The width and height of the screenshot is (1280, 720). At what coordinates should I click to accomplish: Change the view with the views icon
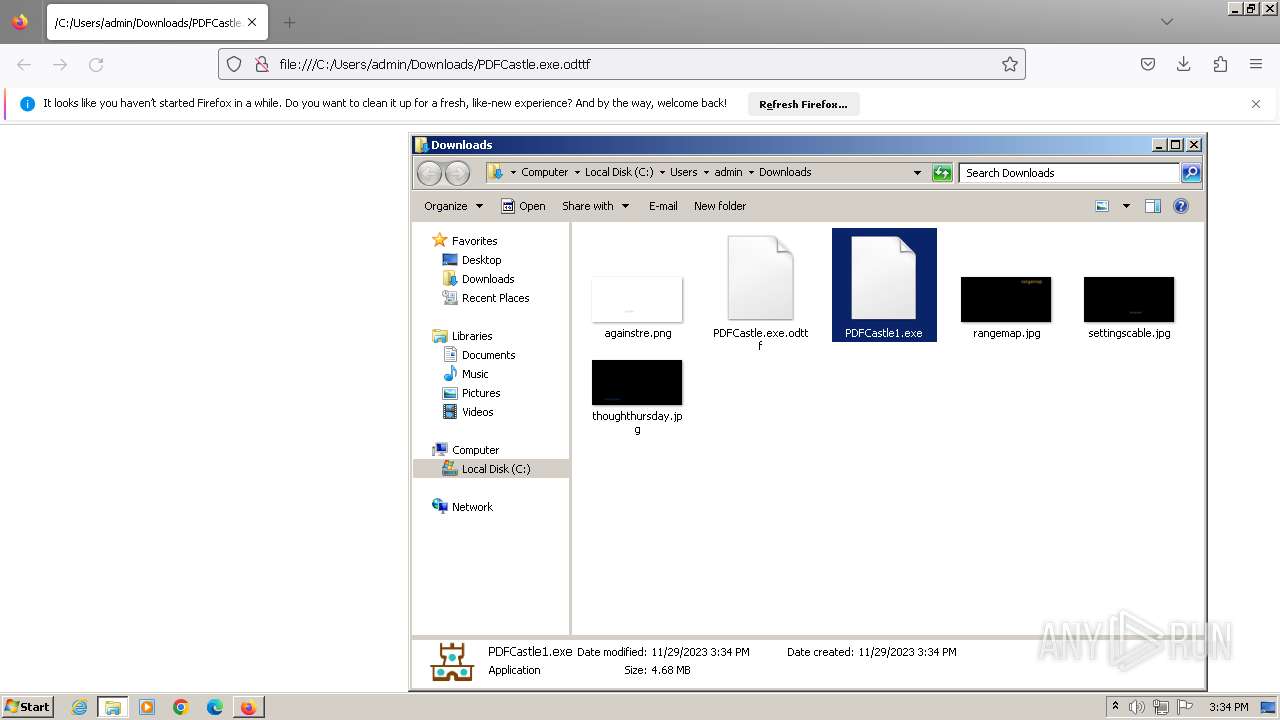[x=1102, y=206]
